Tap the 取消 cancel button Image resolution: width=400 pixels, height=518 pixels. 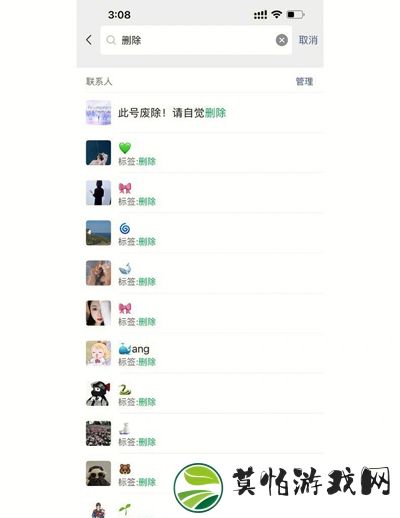pyautogui.click(x=308, y=40)
